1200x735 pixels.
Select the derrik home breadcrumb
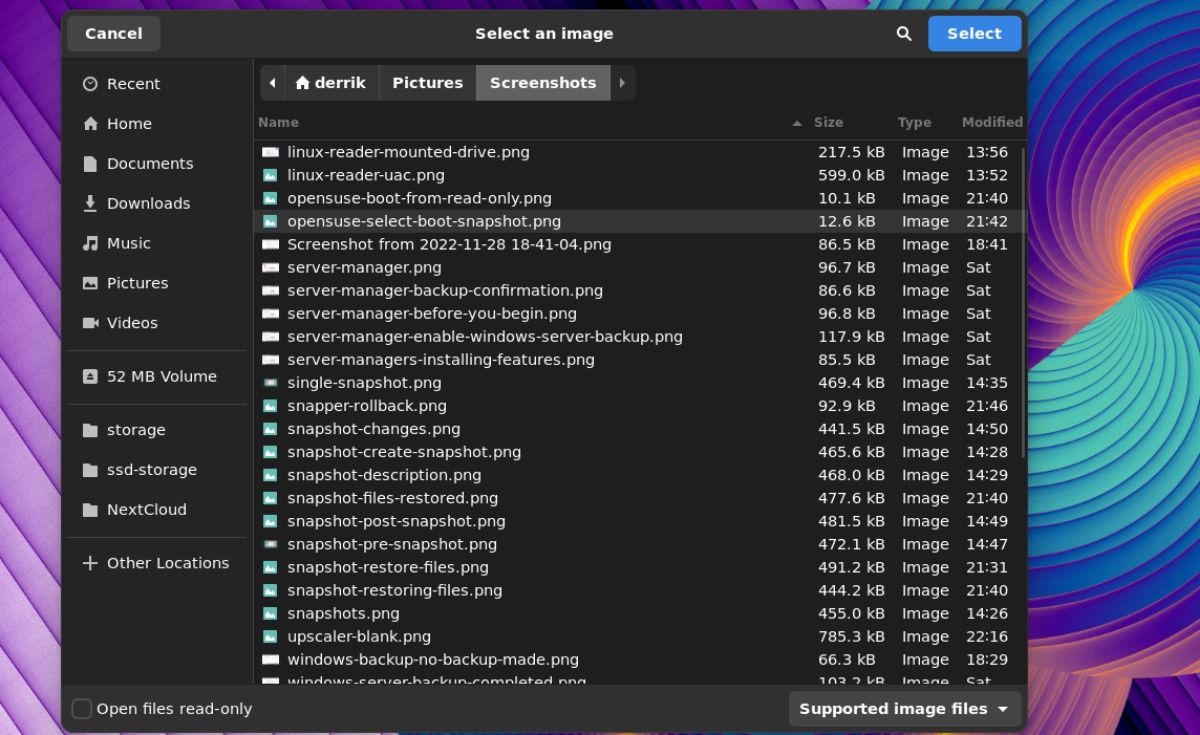coord(331,83)
